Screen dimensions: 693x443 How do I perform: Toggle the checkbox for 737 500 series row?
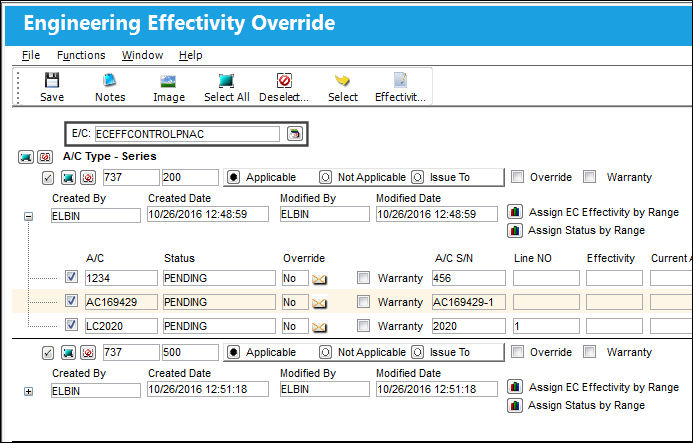click(48, 353)
